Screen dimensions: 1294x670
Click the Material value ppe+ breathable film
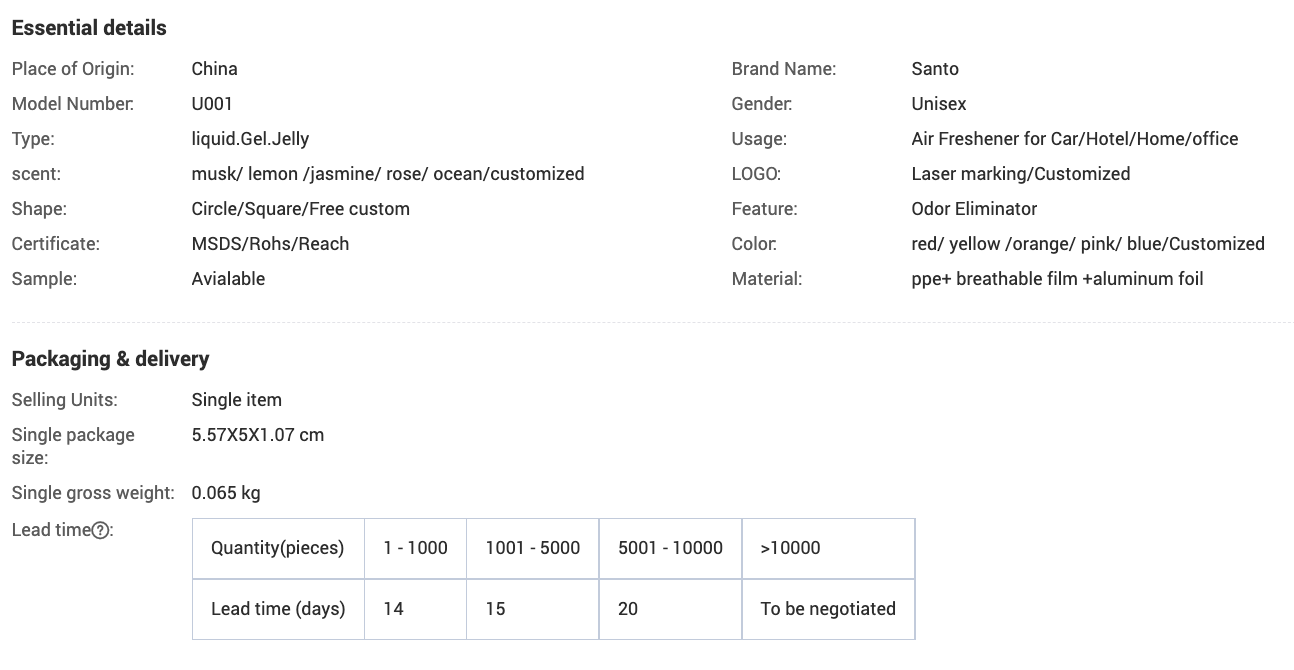pos(1057,279)
